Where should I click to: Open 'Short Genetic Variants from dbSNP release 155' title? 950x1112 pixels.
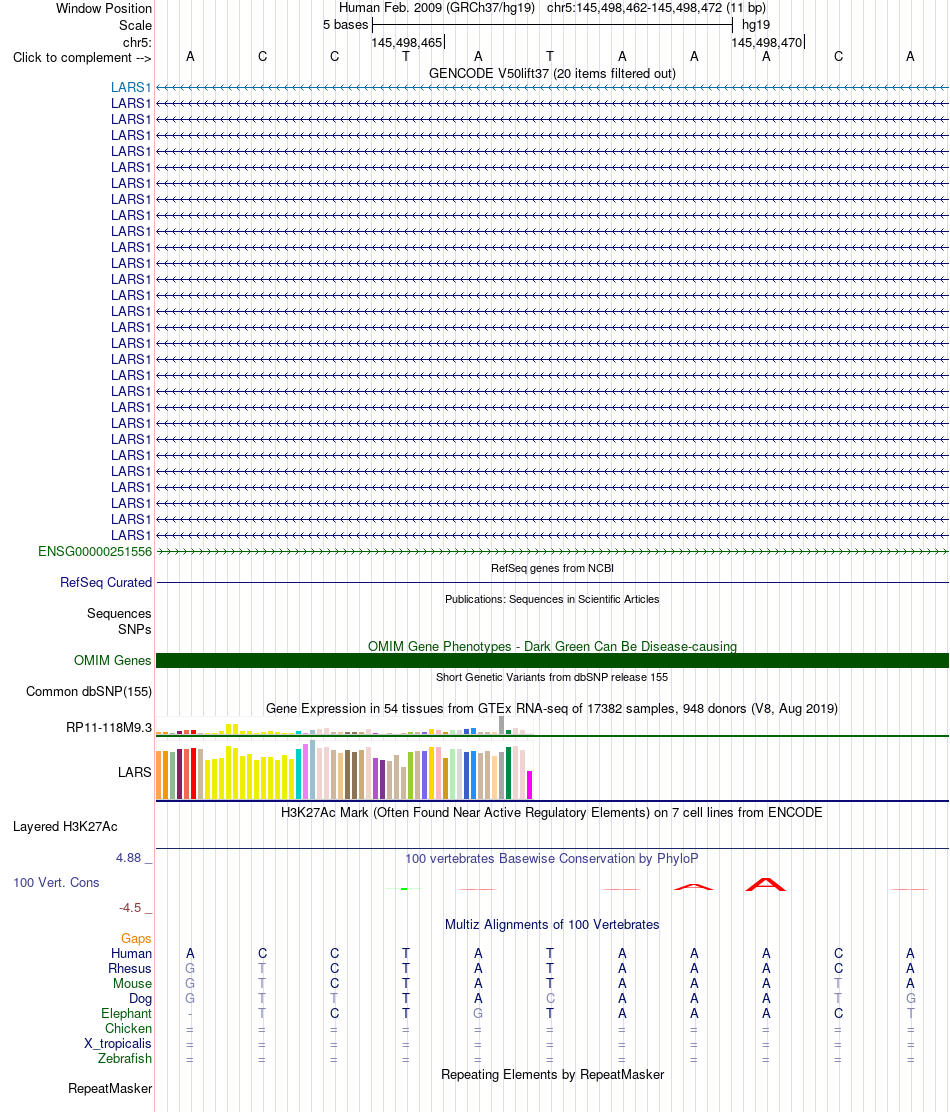pos(552,677)
